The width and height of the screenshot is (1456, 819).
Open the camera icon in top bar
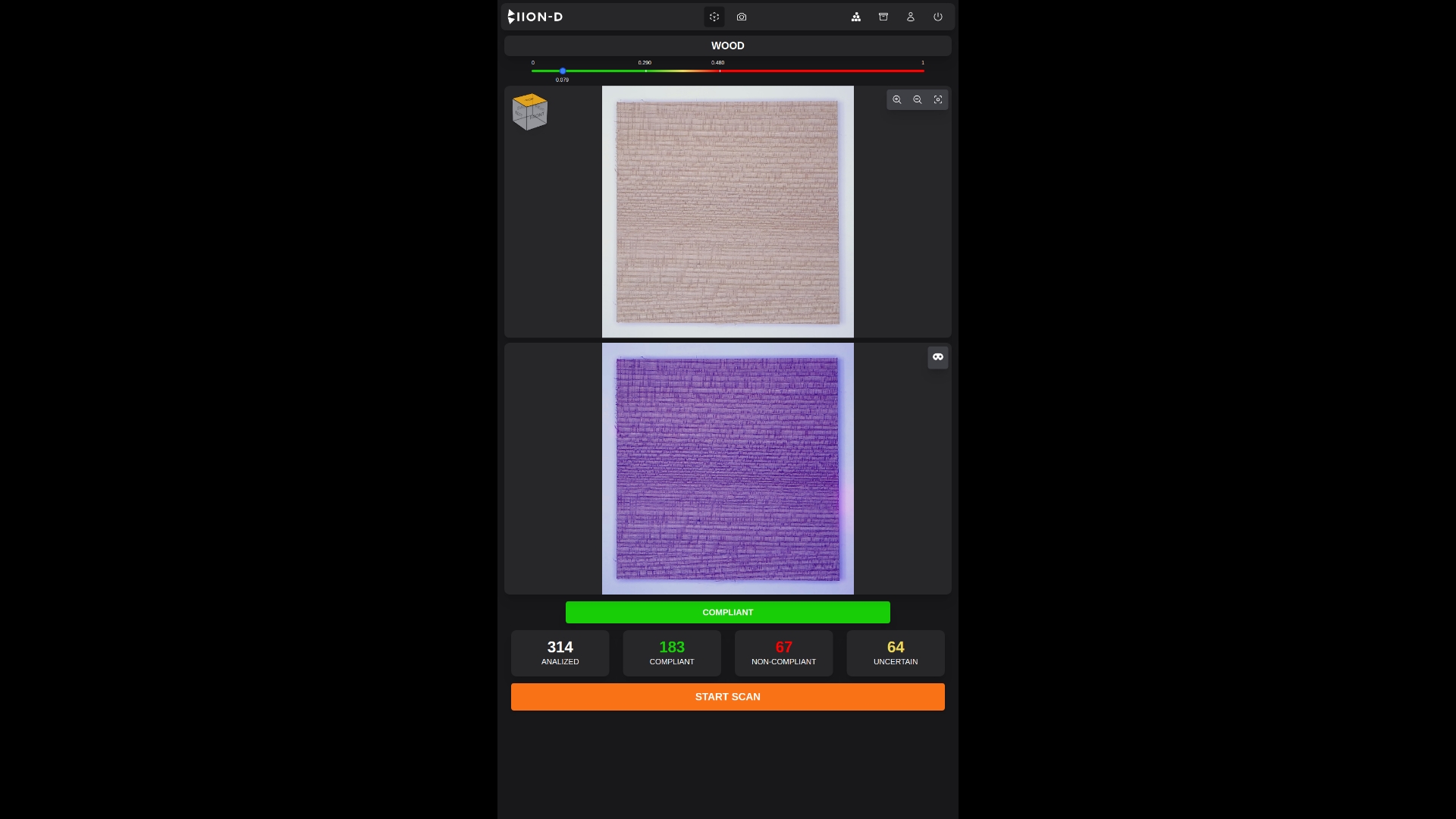pyautogui.click(x=742, y=17)
